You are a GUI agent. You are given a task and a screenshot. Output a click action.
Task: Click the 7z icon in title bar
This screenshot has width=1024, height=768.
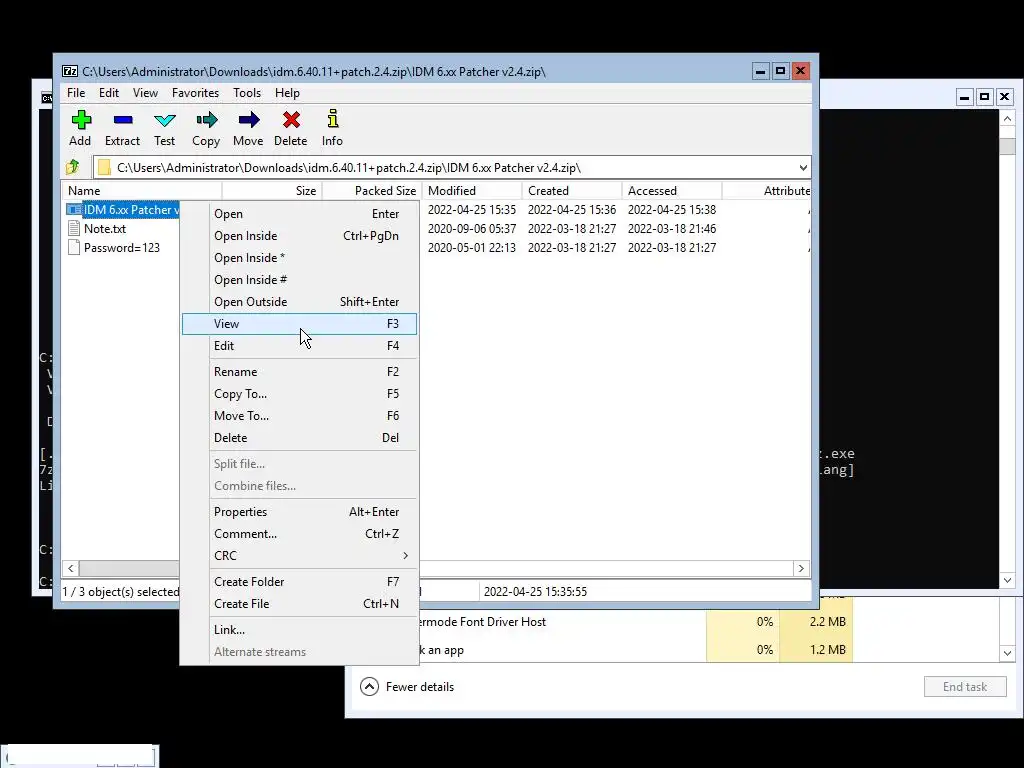coord(70,71)
